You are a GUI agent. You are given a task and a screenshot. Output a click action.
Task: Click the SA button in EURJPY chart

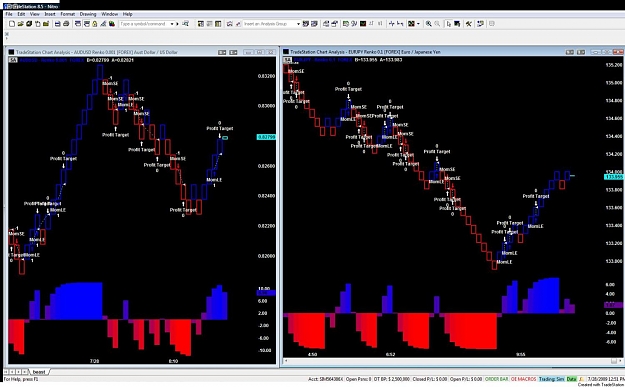tap(287, 60)
